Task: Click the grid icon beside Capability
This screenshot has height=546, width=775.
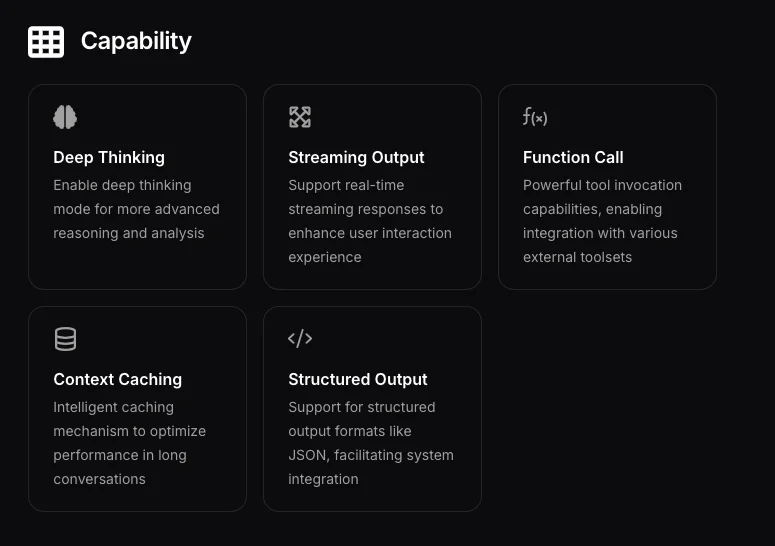Action: coord(46,42)
